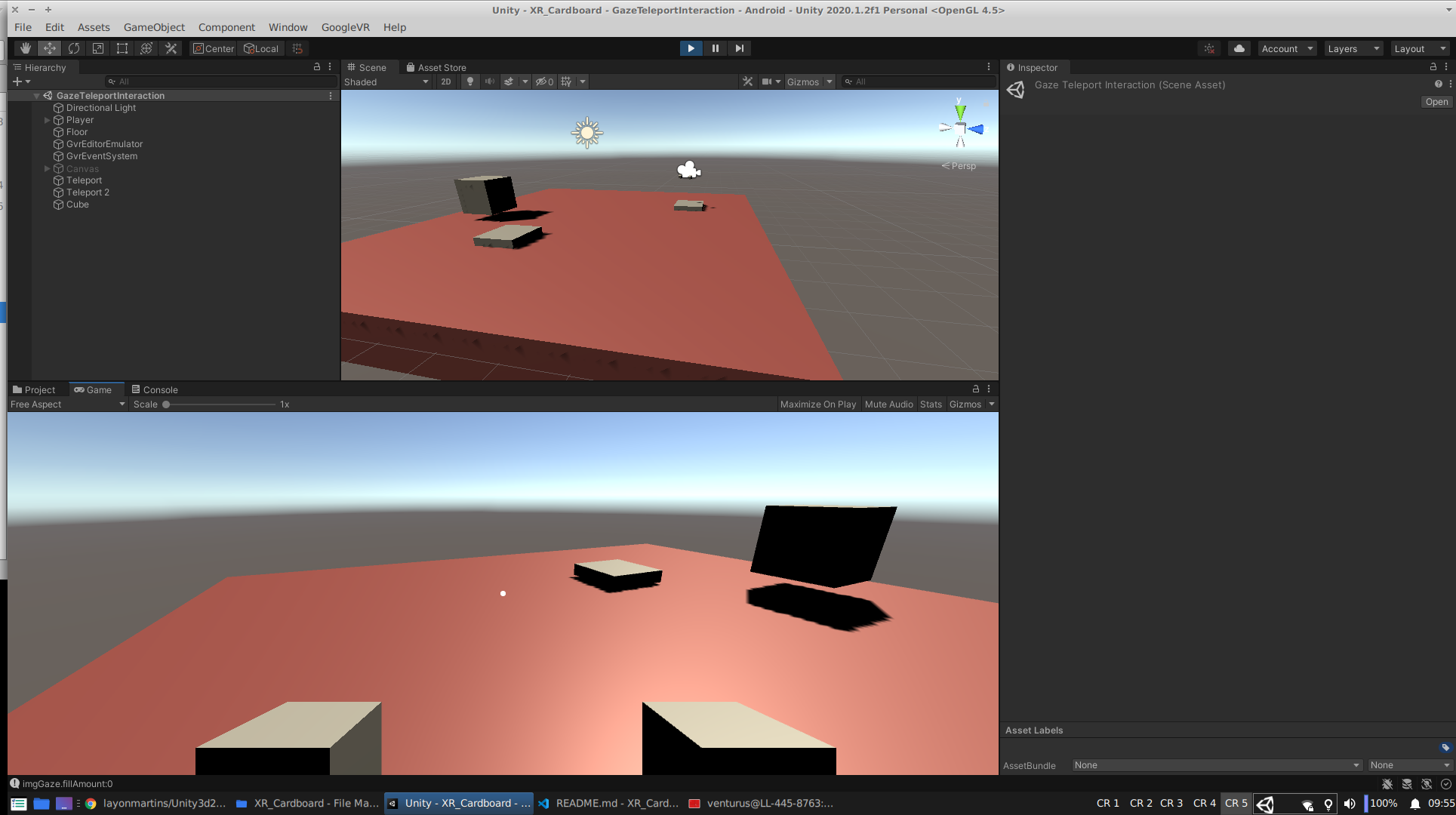Screen dimensions: 1456x815
Task: Lock the Inspector panel
Action: point(1433,67)
